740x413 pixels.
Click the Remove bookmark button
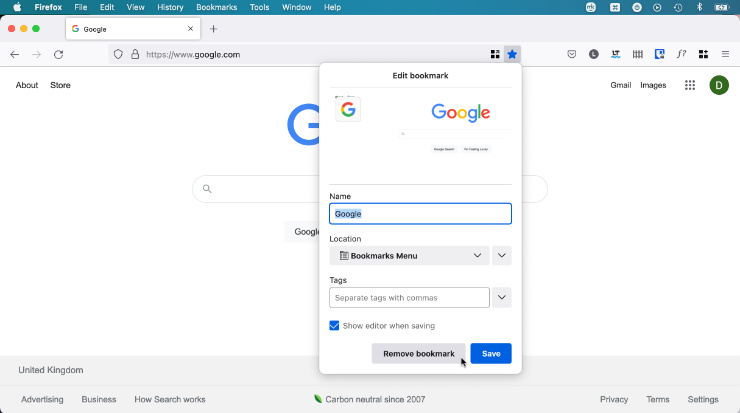(419, 354)
